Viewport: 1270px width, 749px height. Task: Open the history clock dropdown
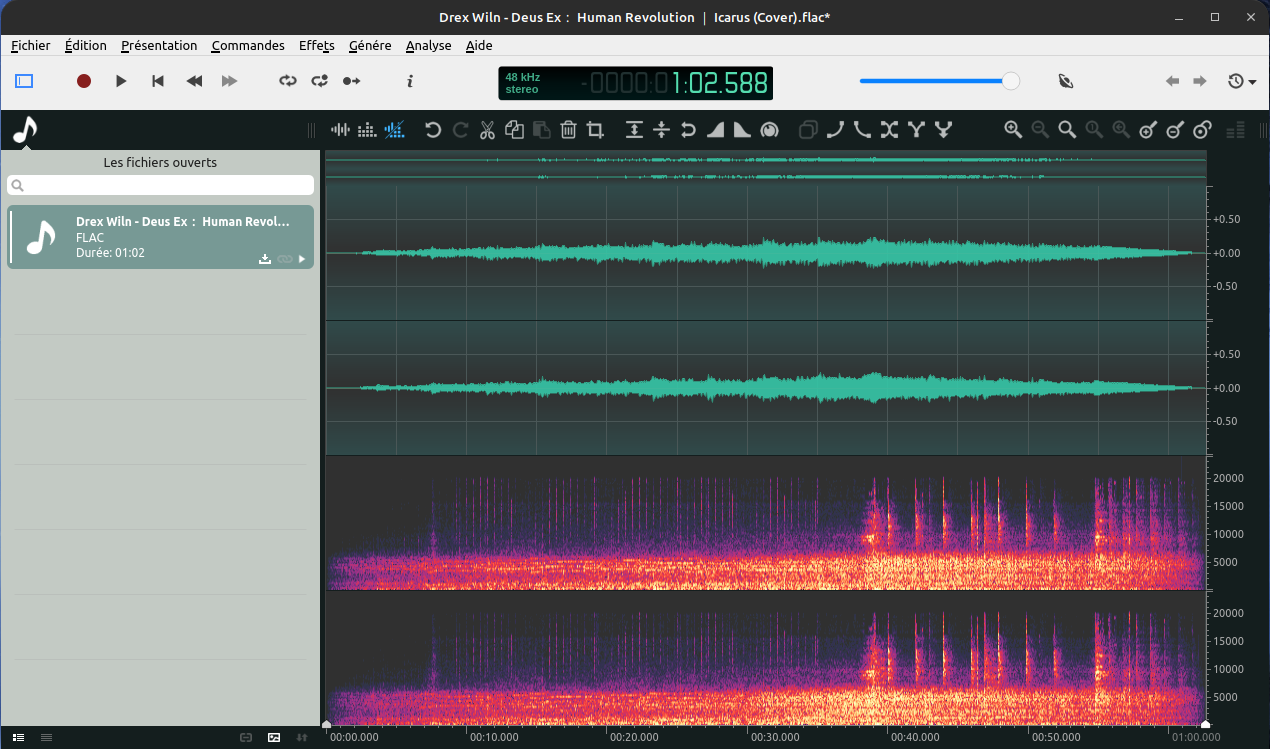point(1242,81)
